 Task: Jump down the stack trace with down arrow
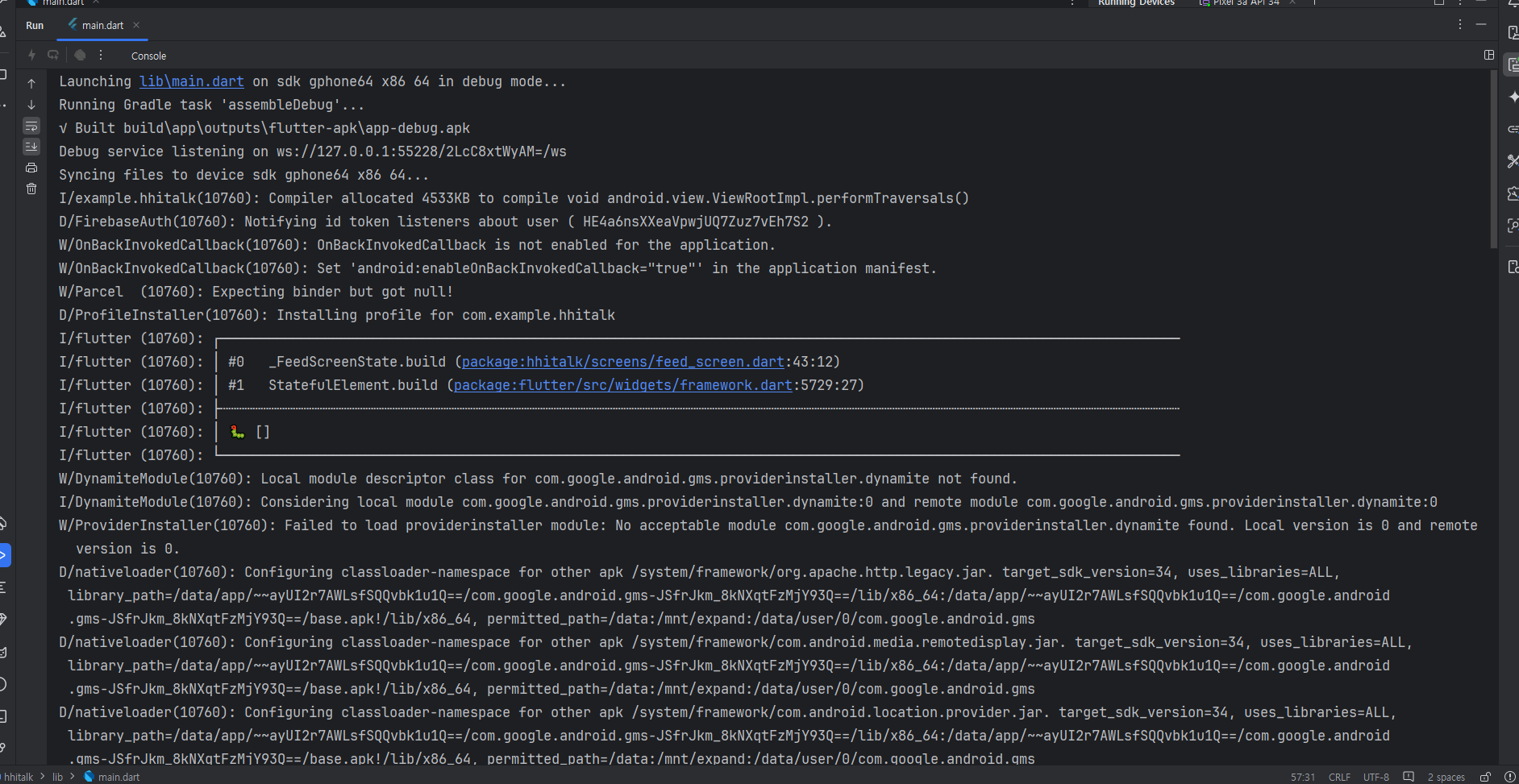31,105
